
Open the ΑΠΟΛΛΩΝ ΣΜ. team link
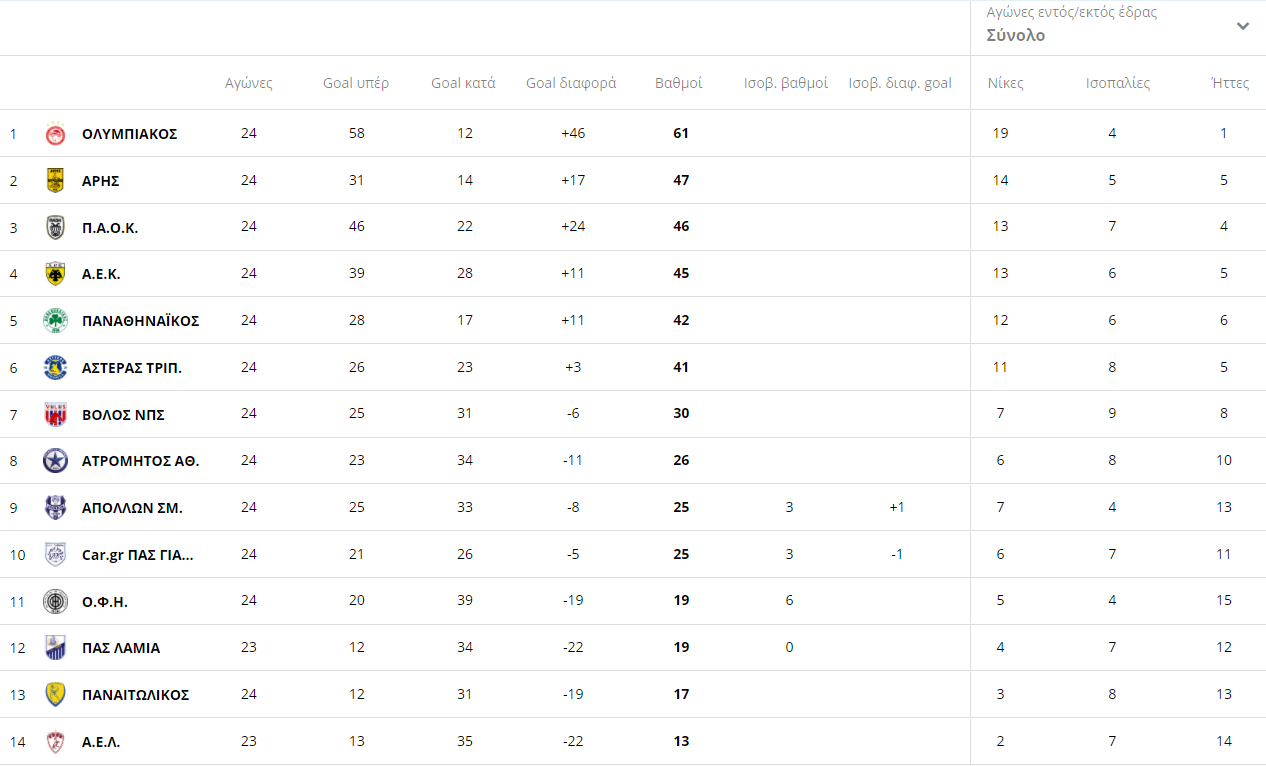(x=132, y=508)
